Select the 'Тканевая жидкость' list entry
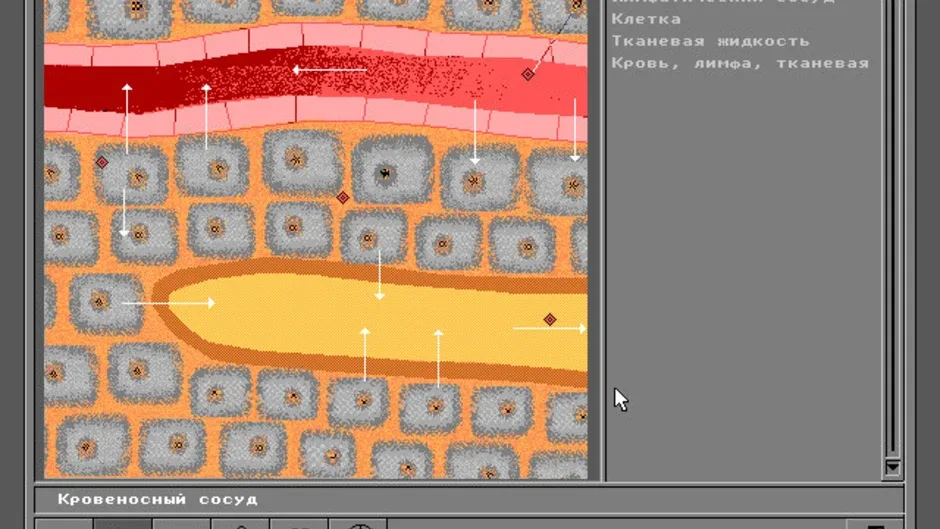940x529 pixels. (710, 41)
